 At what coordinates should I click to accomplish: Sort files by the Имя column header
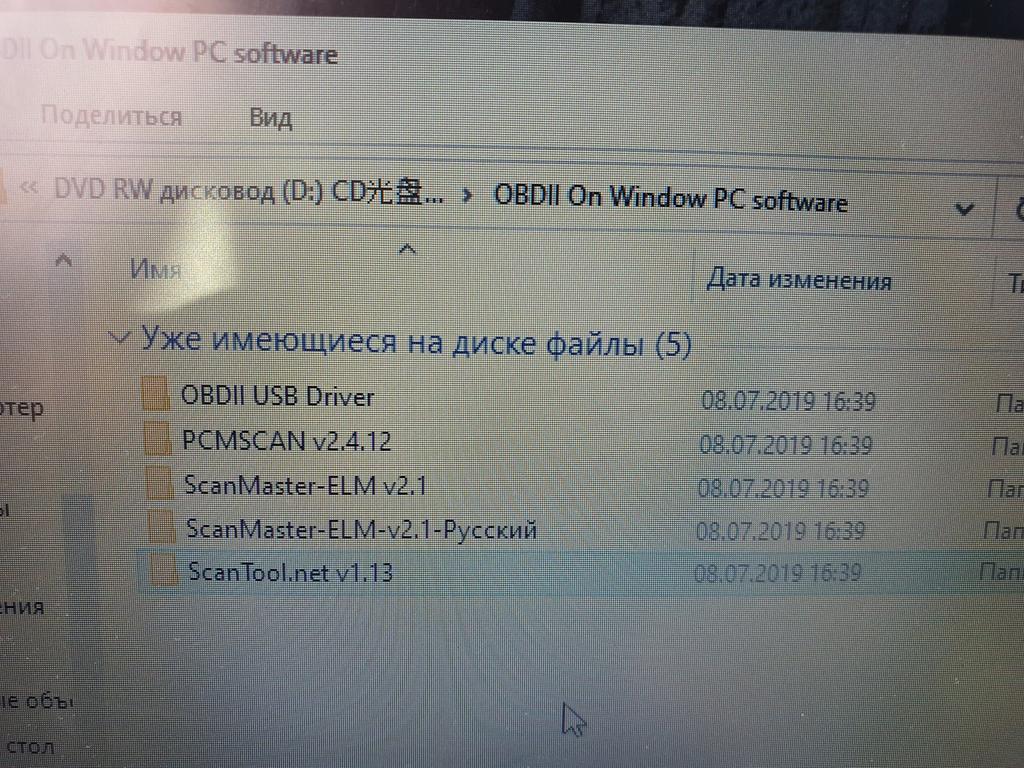tap(155, 268)
